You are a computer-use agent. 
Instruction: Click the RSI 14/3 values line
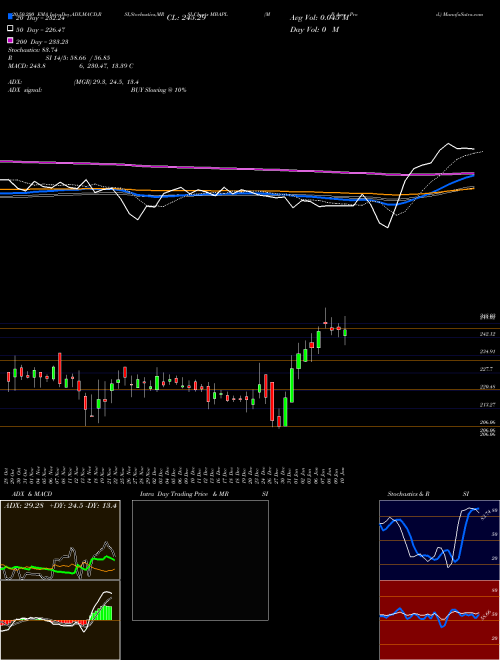59,58
